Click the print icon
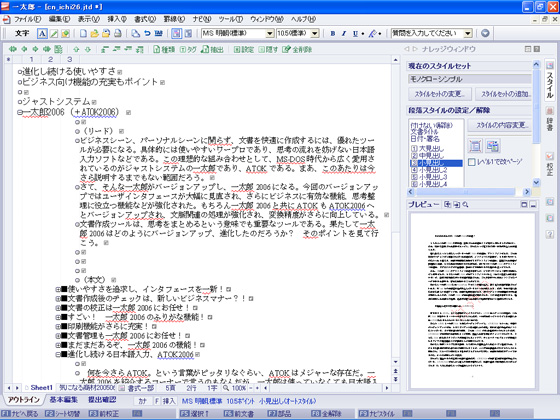560x420 pixels. 118,34
